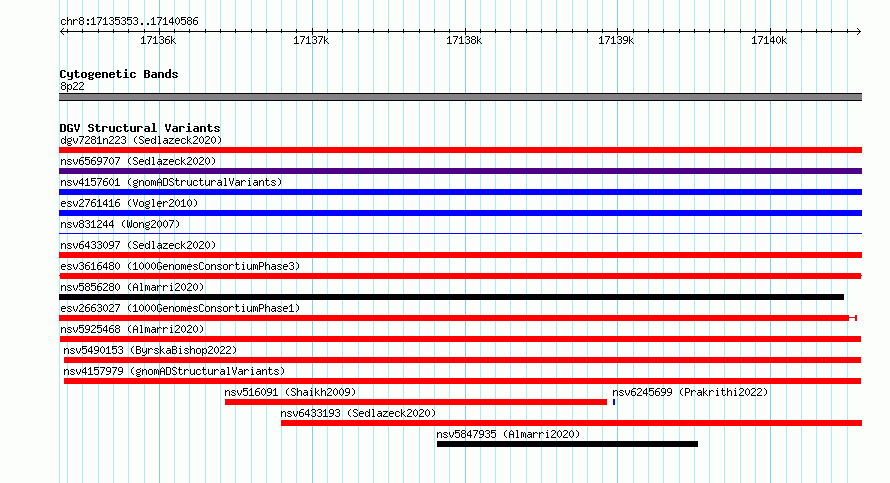890x483 pixels.
Task: Select the red bar for esv2663027
Action: 457,318
